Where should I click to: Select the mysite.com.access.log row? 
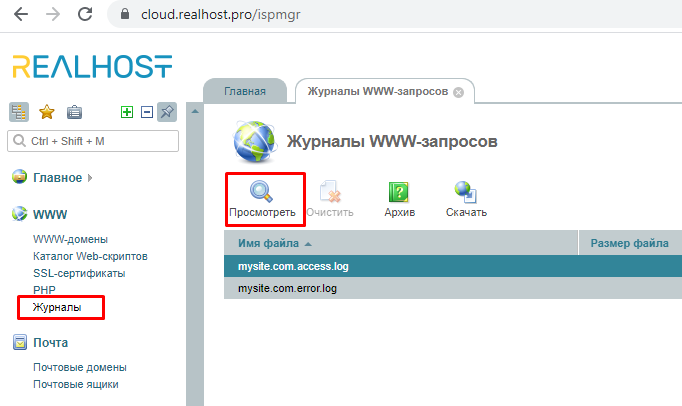click(x=453, y=266)
